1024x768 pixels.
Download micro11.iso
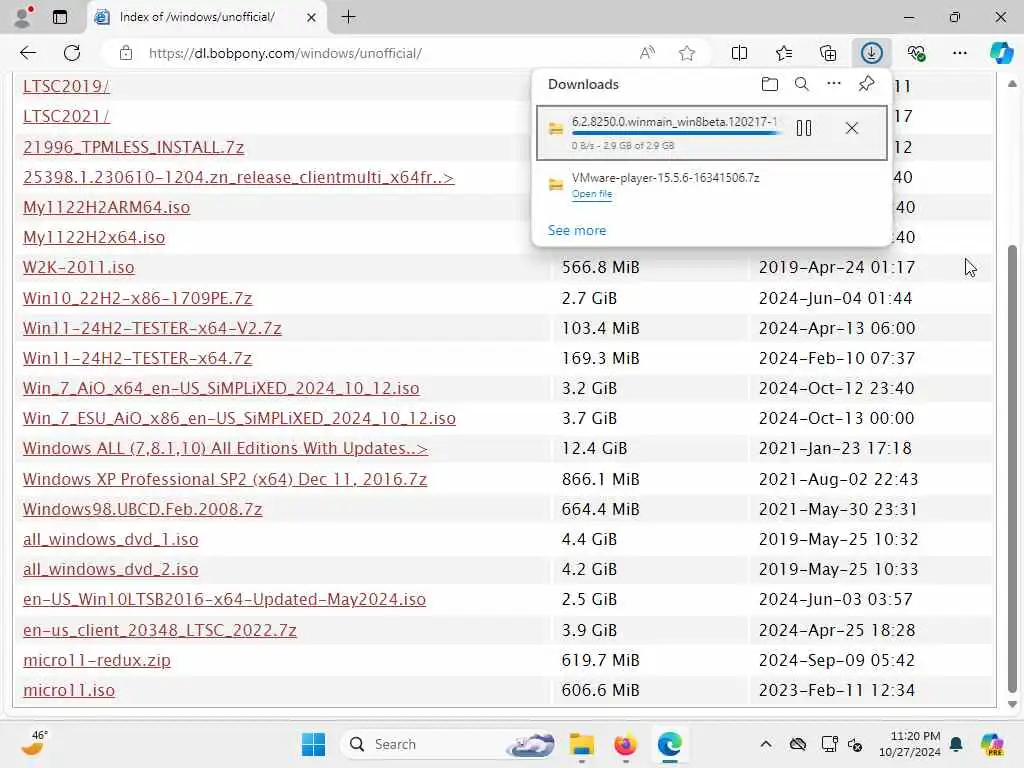pos(69,690)
